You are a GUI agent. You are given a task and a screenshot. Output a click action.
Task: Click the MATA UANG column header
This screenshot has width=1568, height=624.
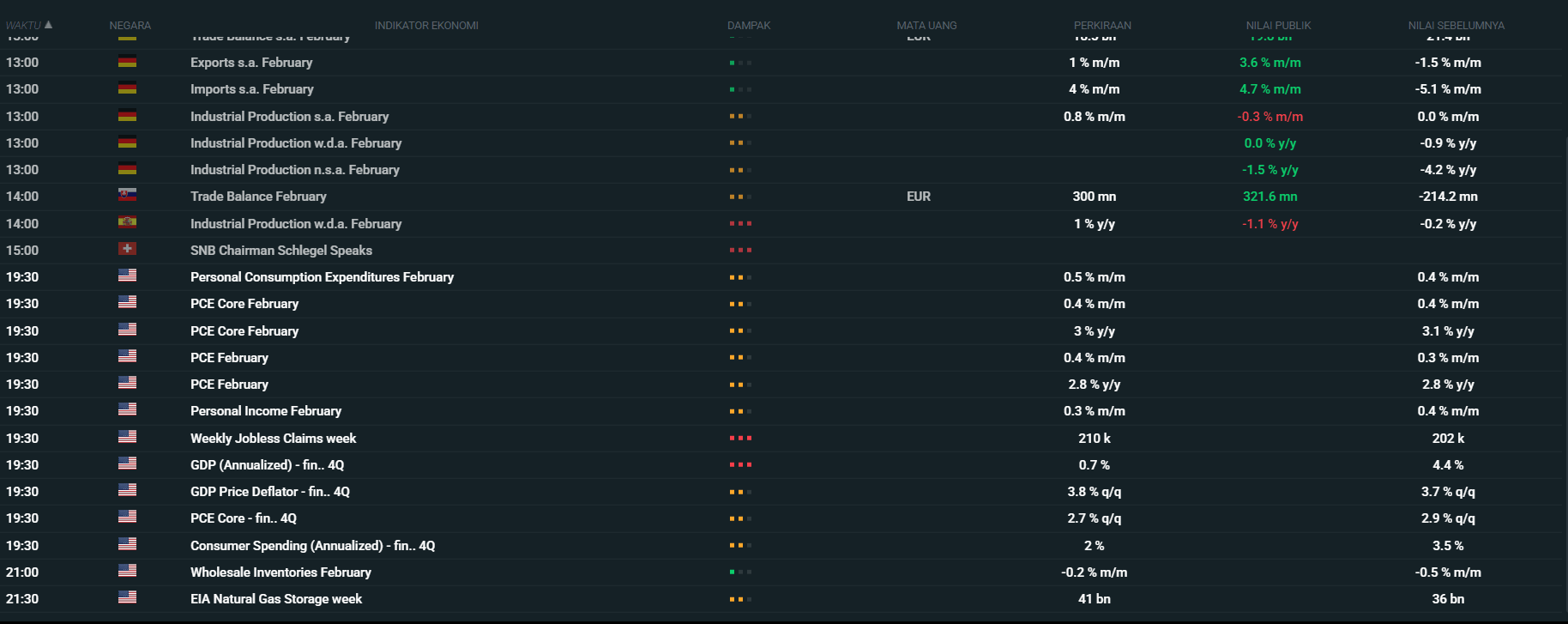(x=926, y=26)
